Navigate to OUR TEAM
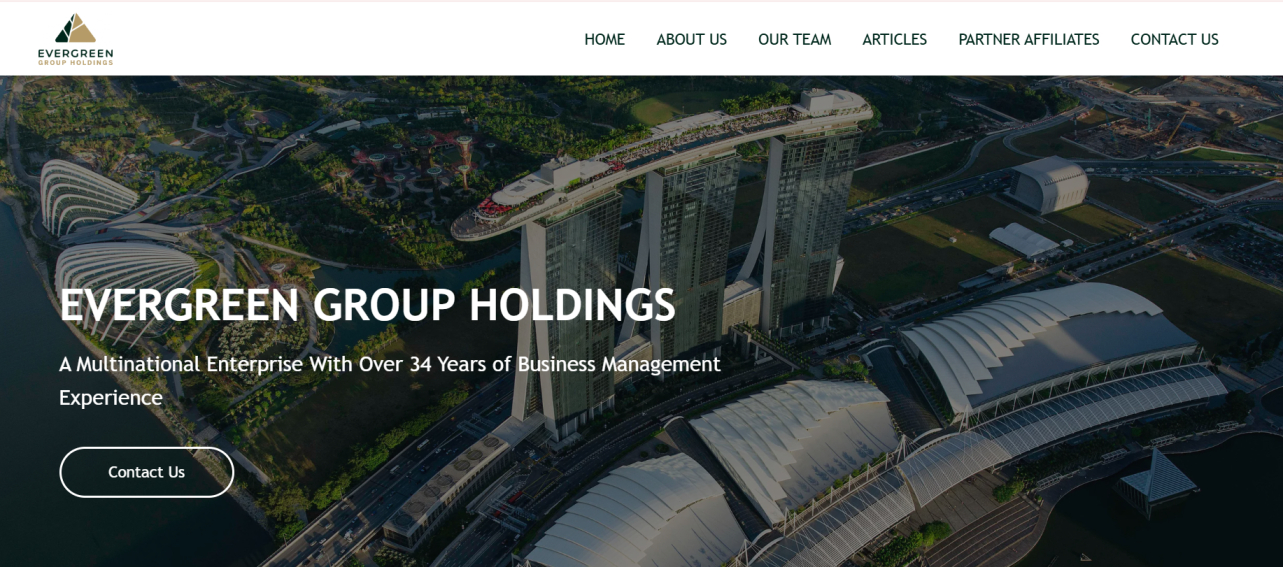Screen dimensions: 1283x567 tap(794, 40)
